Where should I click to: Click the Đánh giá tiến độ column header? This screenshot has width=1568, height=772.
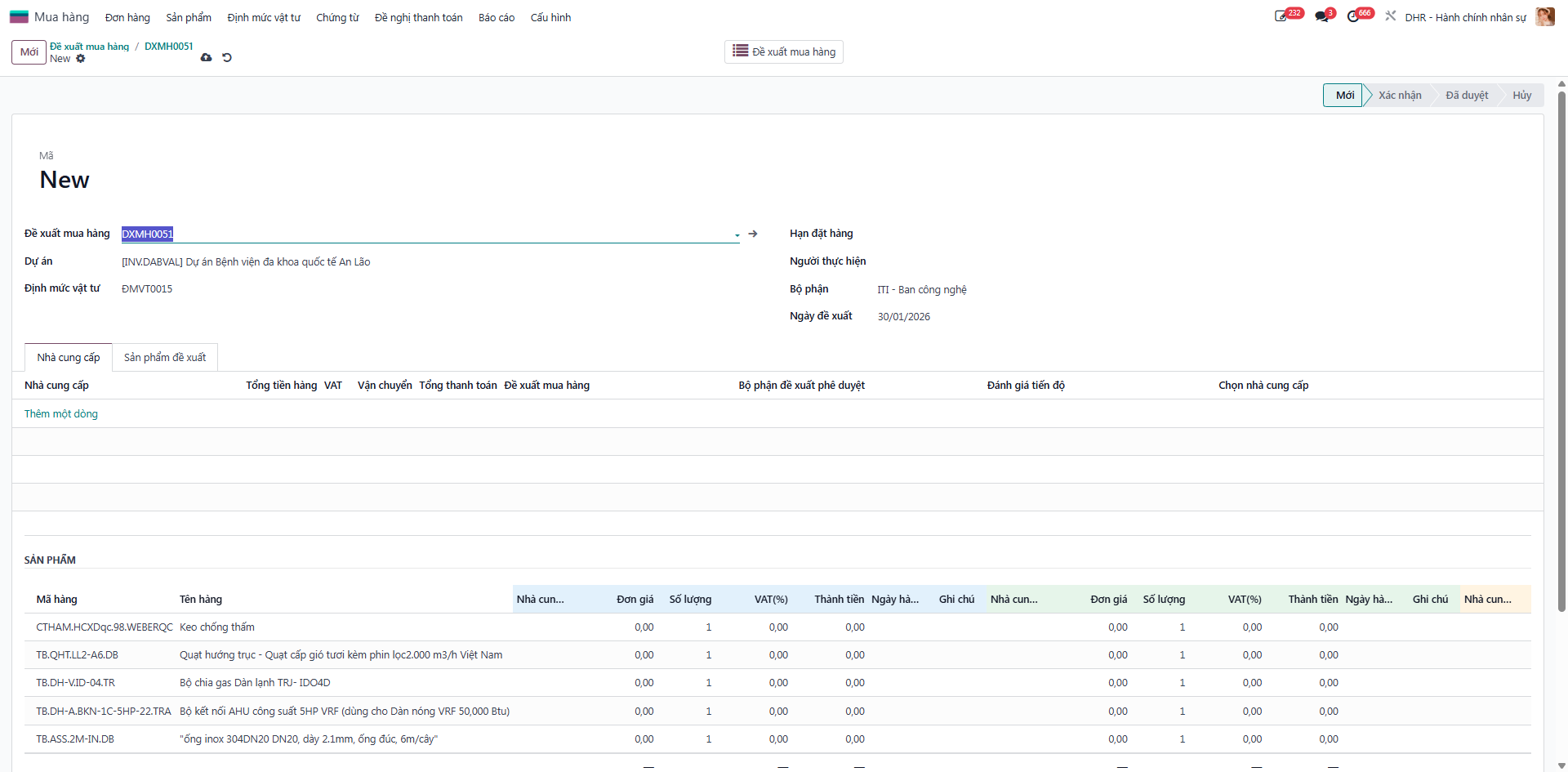coord(1026,386)
